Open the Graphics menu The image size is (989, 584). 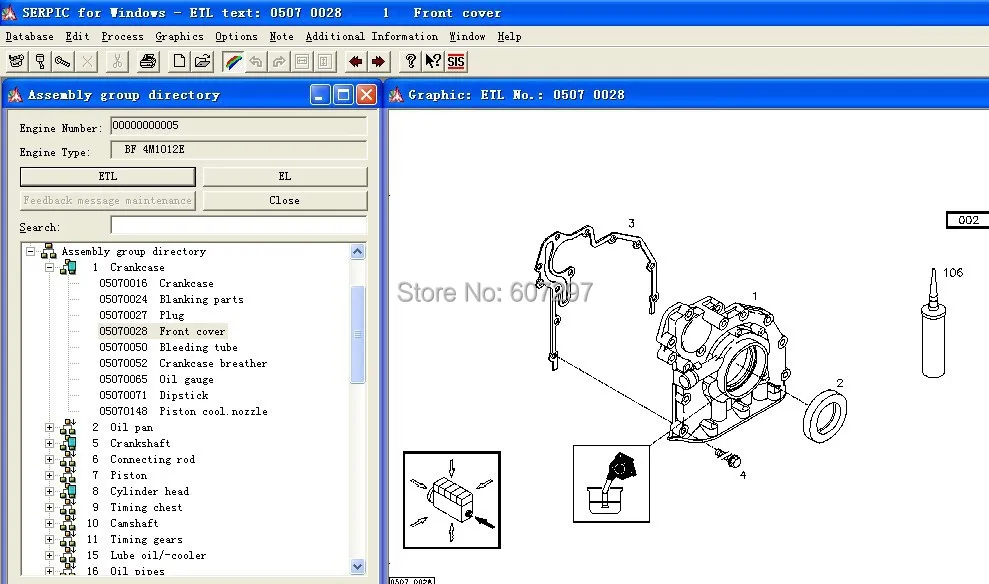coord(179,37)
